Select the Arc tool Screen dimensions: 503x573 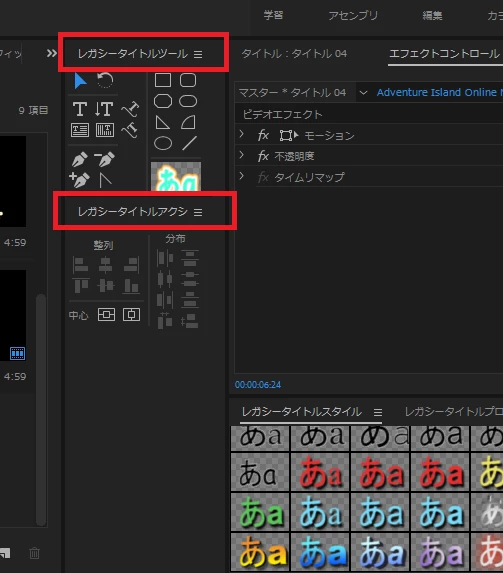pyautogui.click(x=188, y=122)
